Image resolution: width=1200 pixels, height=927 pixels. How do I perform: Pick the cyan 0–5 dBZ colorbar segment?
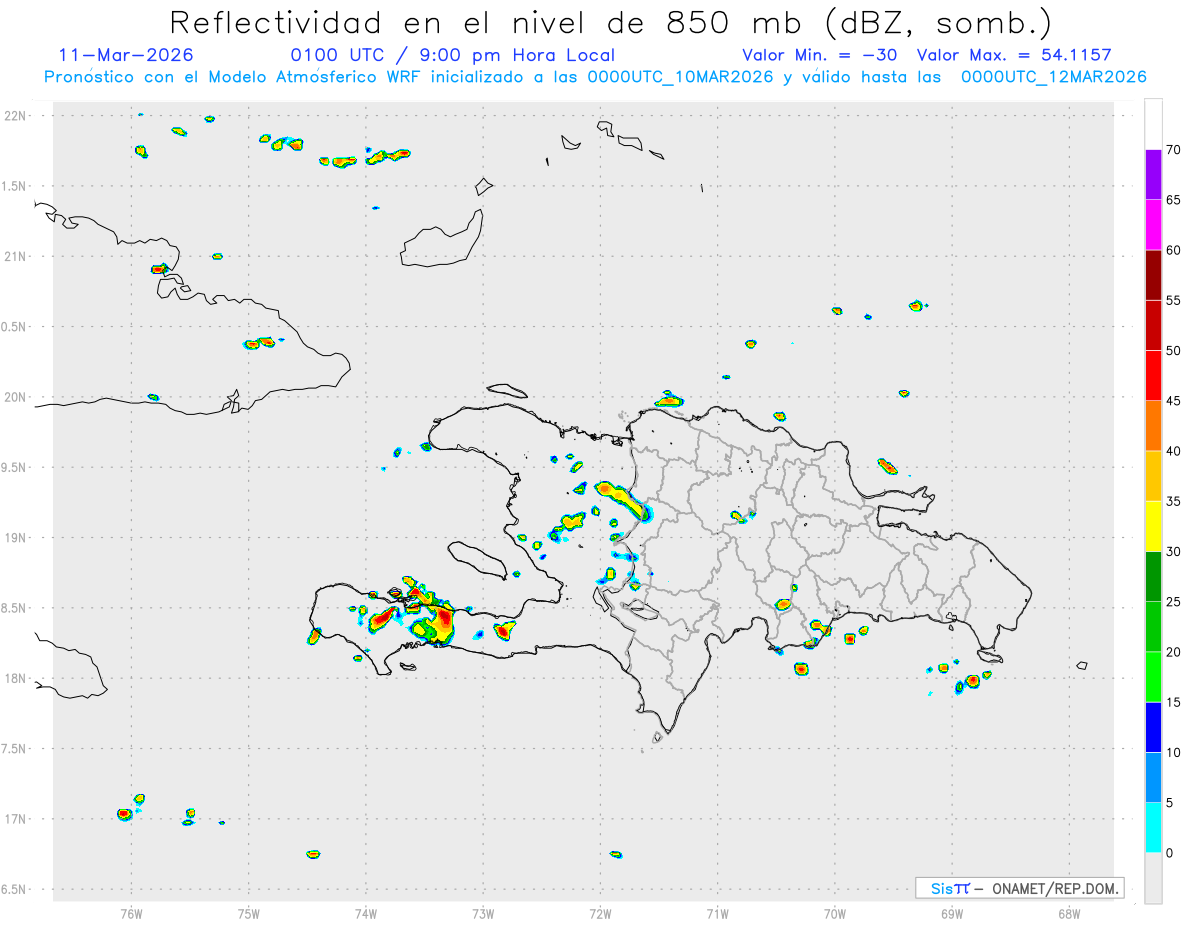click(1153, 828)
